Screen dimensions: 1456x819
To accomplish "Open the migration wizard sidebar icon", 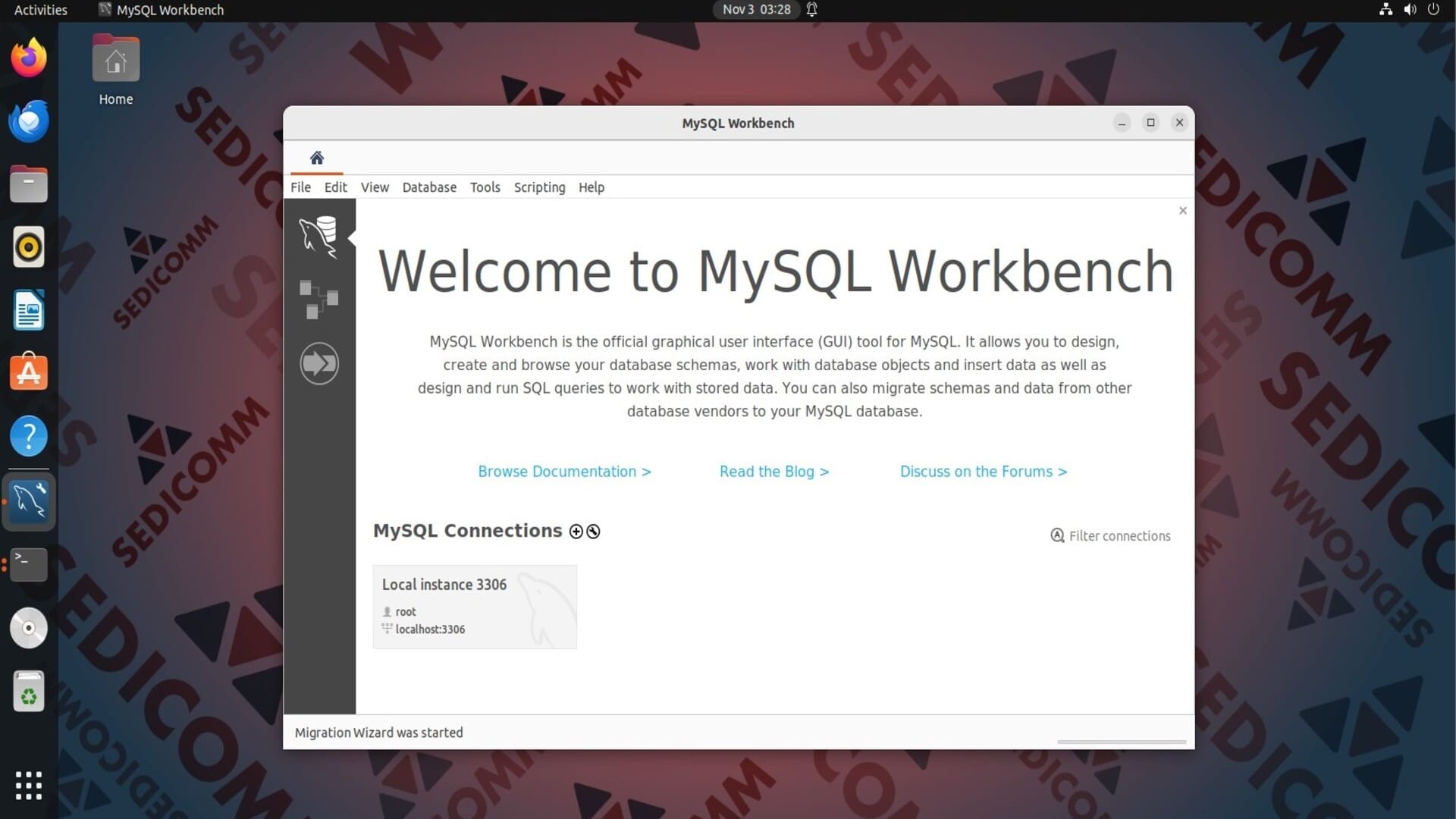I will click(318, 363).
